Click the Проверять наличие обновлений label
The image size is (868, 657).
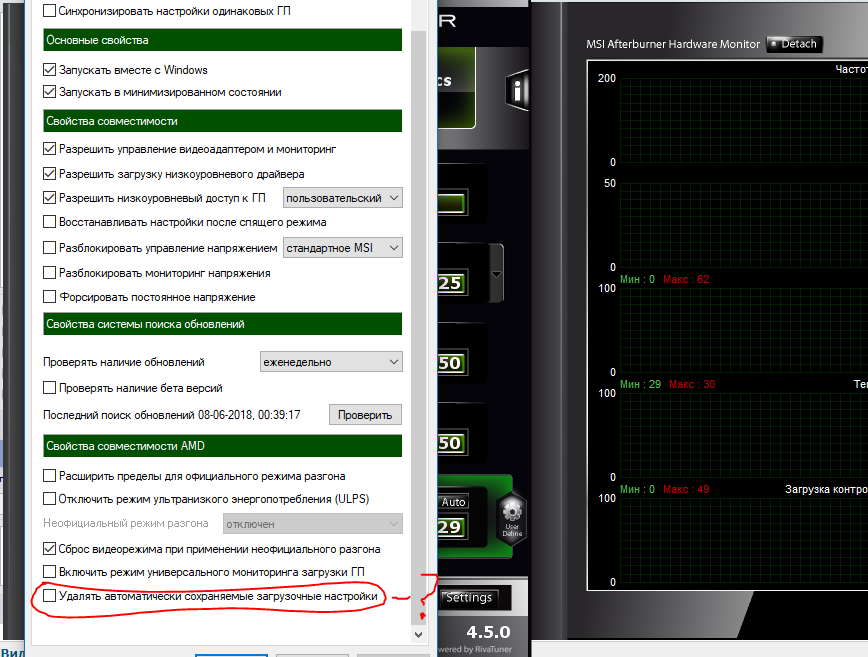(x=124, y=362)
